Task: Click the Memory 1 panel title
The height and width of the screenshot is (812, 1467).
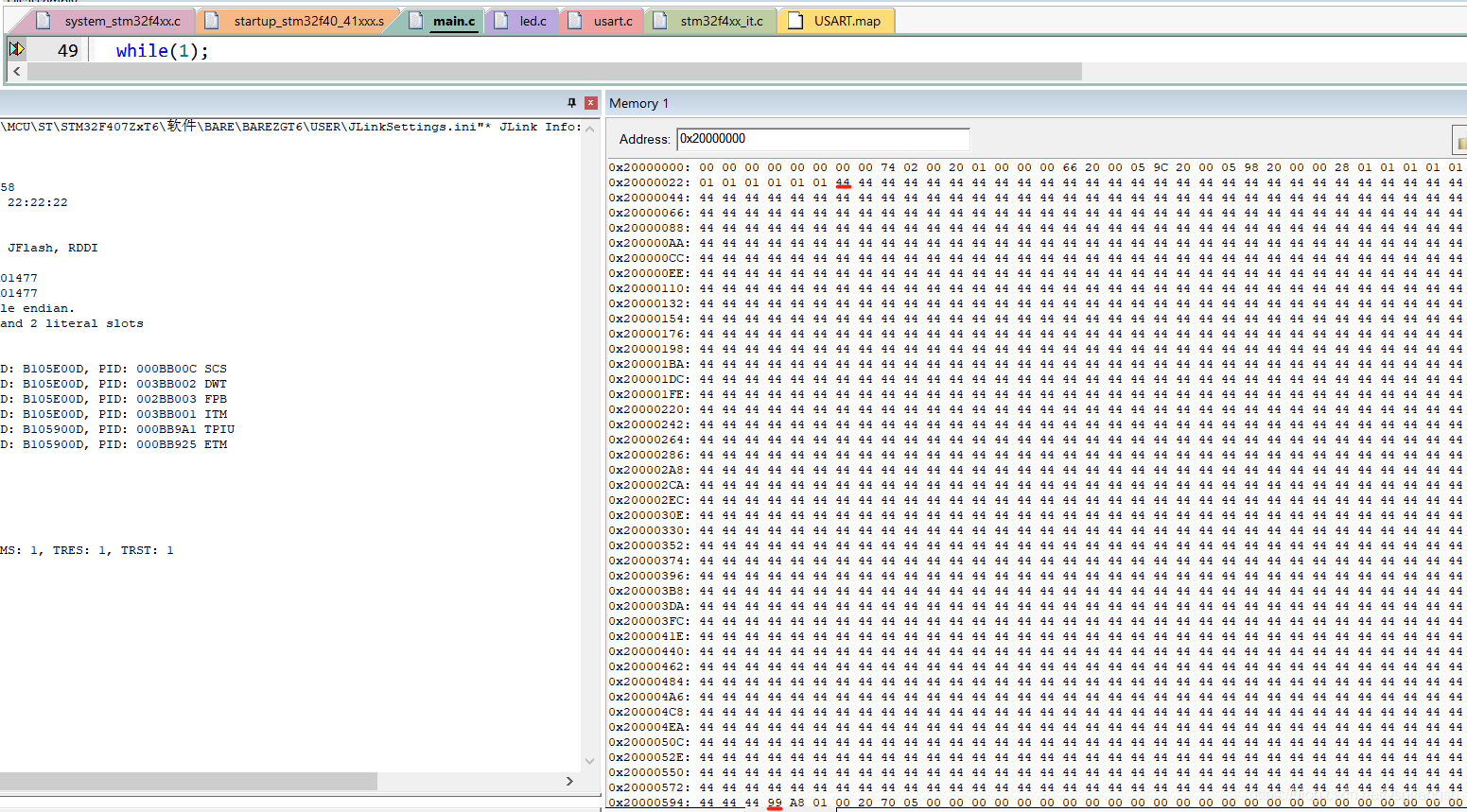Action: pyautogui.click(x=638, y=103)
